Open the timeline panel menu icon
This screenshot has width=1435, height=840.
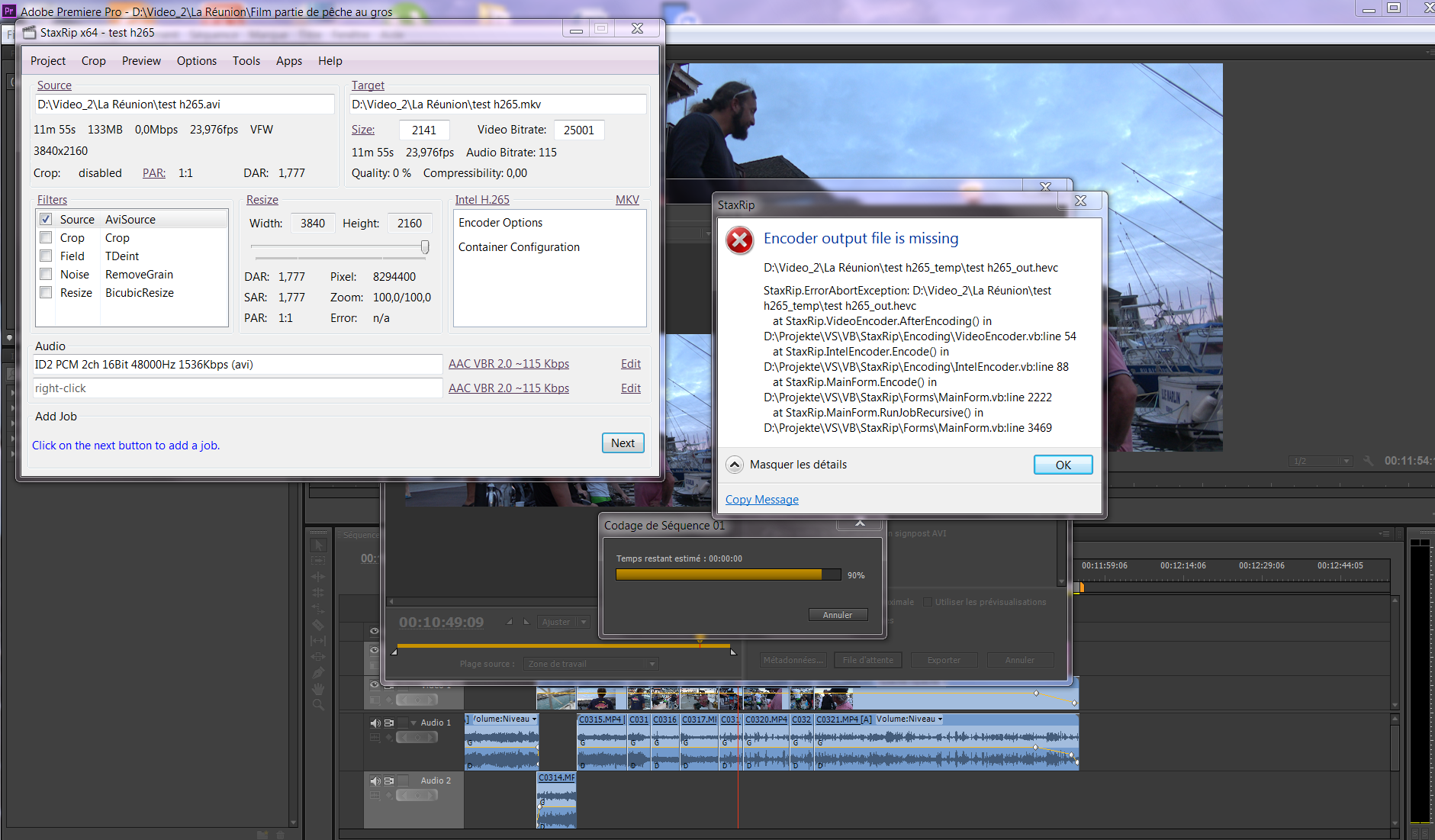coord(1384,534)
